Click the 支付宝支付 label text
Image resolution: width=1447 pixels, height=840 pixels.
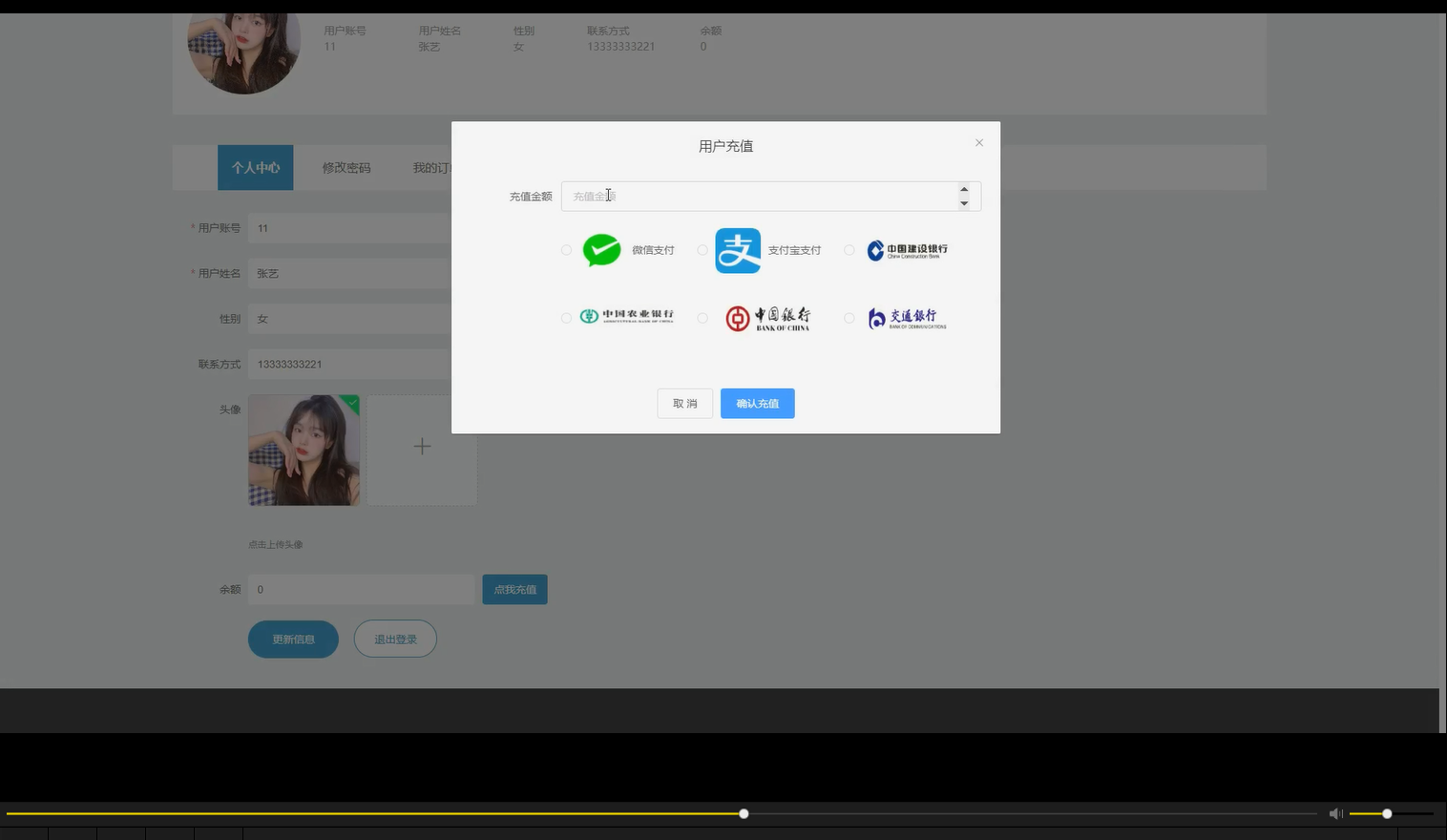[x=794, y=250]
